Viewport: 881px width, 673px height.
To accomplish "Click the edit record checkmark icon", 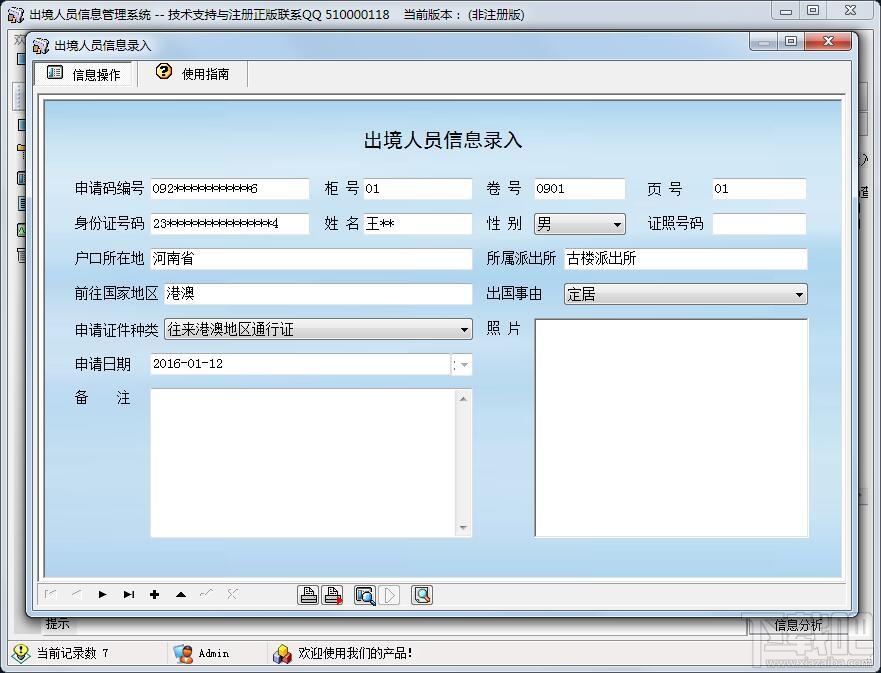I will click(x=206, y=594).
